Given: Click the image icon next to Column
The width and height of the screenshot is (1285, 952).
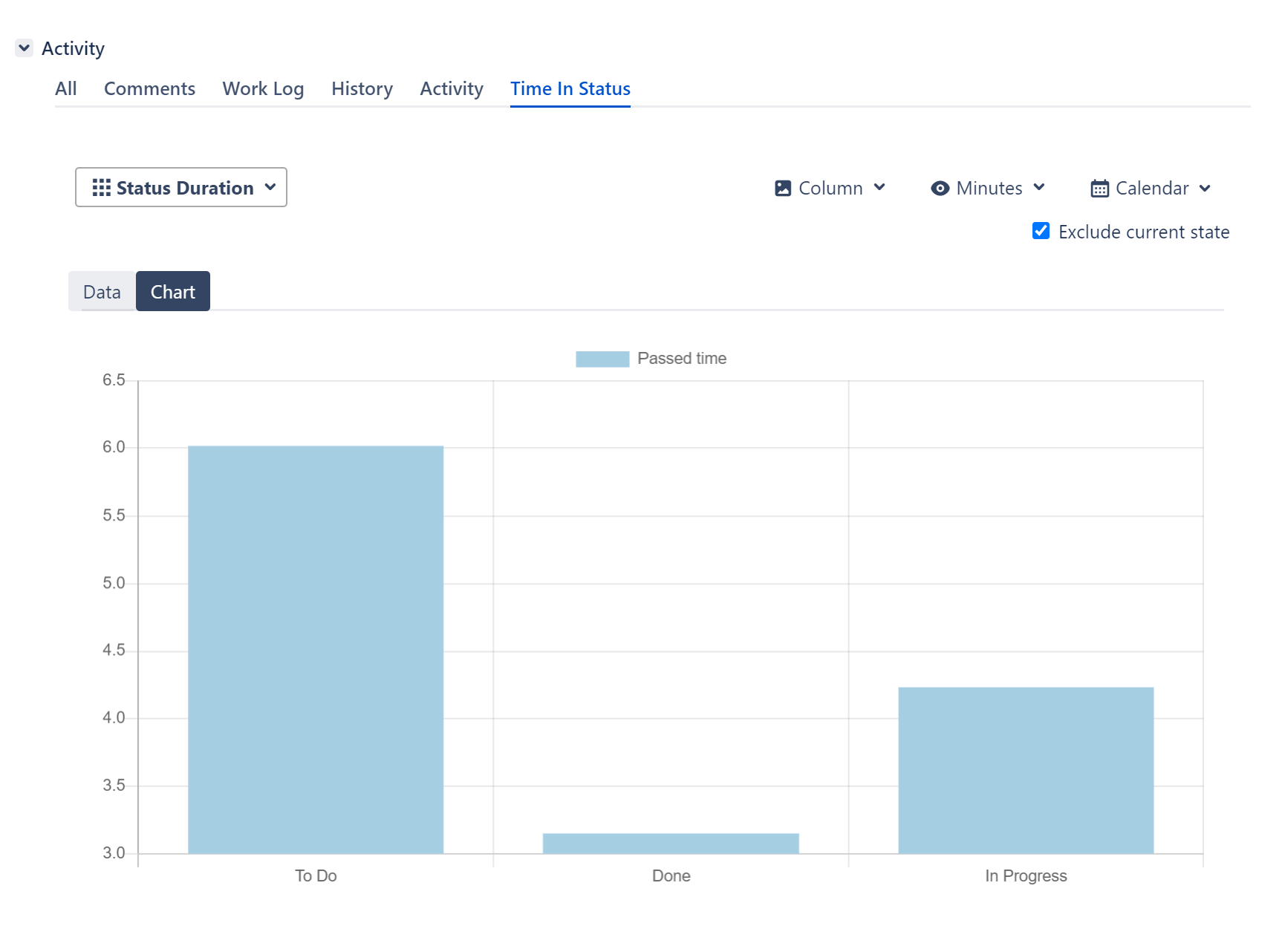Looking at the screenshot, I should [783, 189].
